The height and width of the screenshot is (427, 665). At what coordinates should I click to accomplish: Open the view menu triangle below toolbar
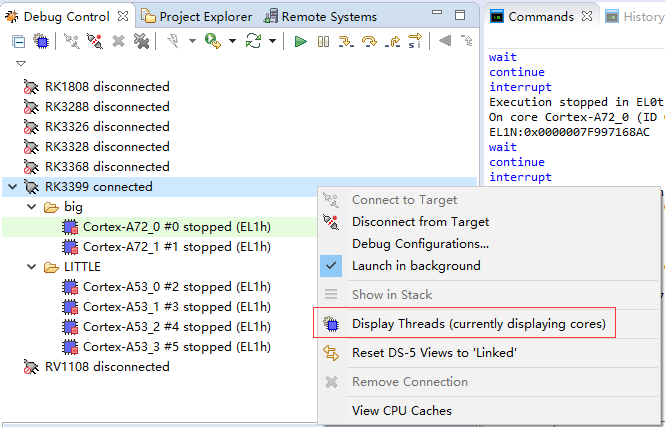(21, 64)
